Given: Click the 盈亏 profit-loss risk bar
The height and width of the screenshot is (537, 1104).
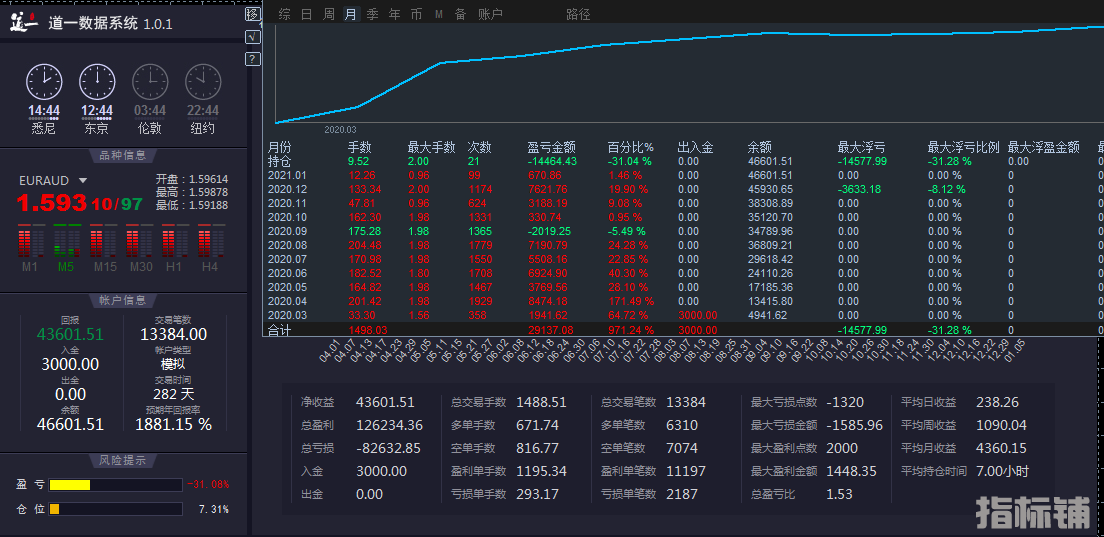Looking at the screenshot, I should click(115, 485).
